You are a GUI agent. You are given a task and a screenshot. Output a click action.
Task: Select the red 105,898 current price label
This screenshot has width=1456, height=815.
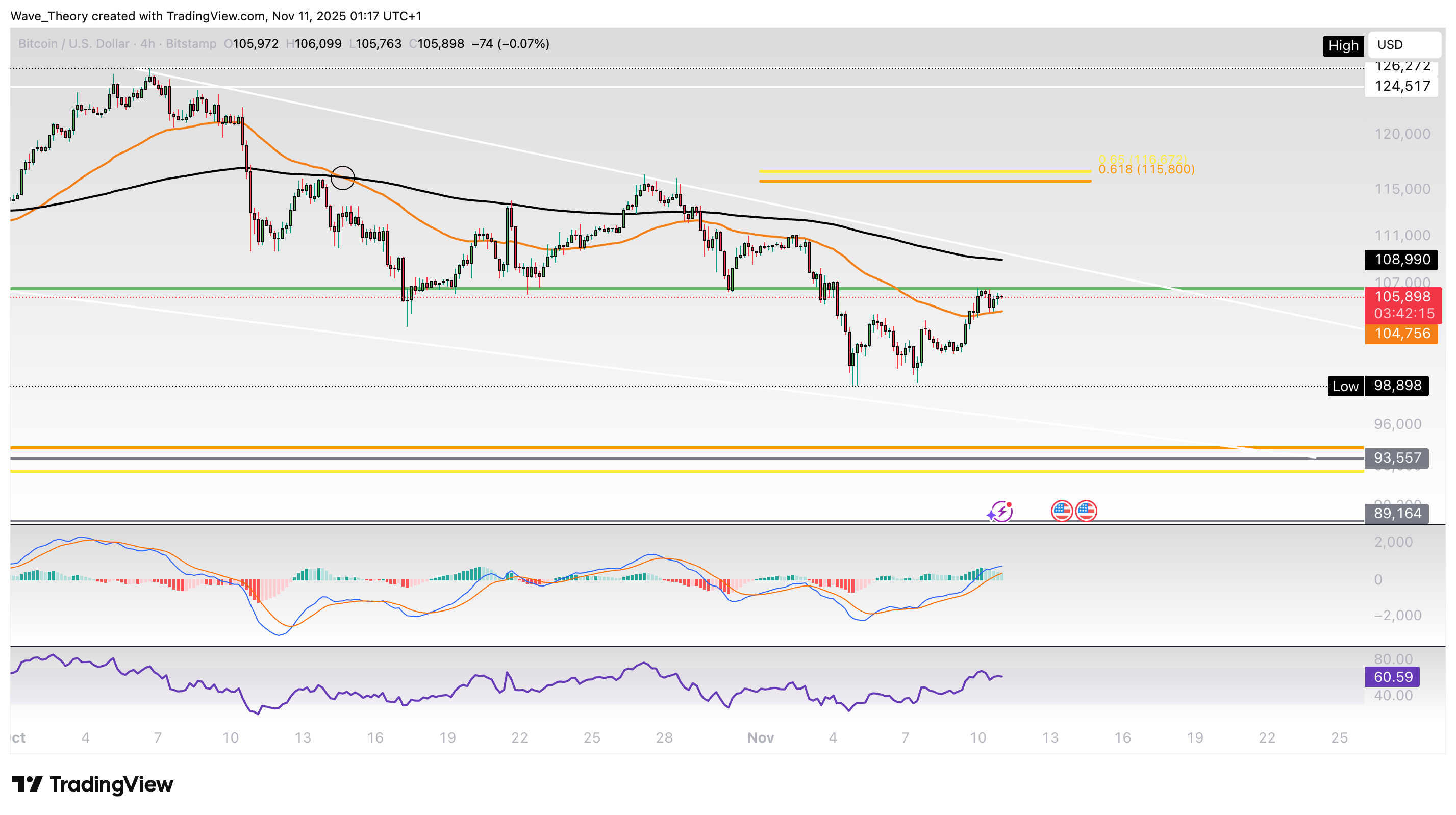[1402, 297]
